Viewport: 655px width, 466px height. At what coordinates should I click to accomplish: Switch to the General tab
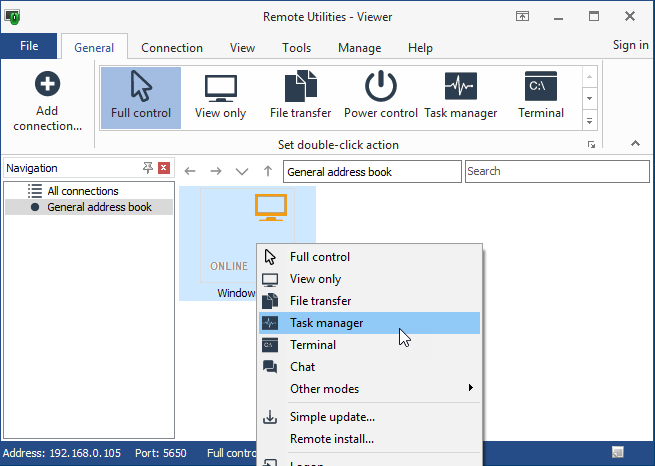coord(94,48)
